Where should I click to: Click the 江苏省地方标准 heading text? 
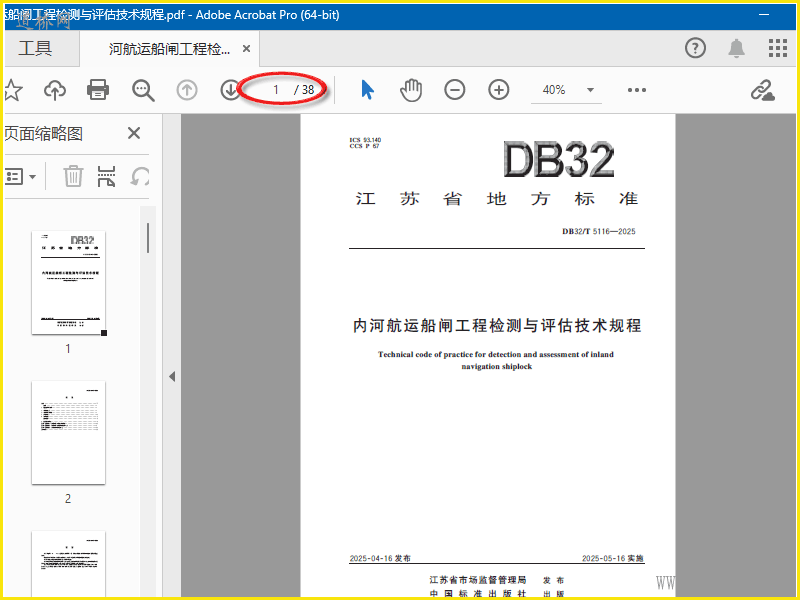tap(497, 198)
